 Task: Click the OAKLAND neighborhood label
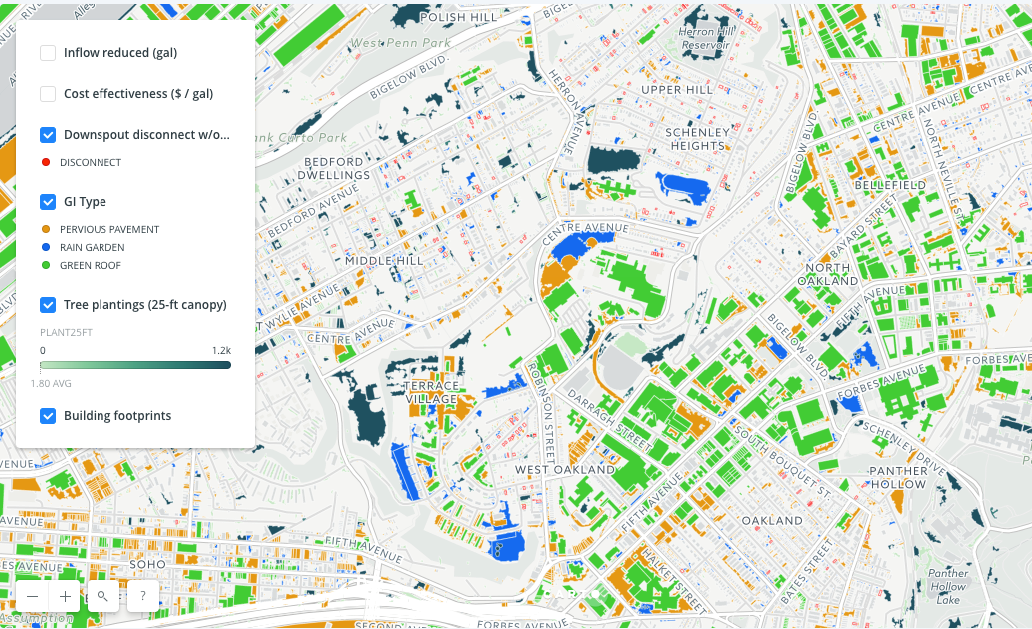(x=772, y=520)
